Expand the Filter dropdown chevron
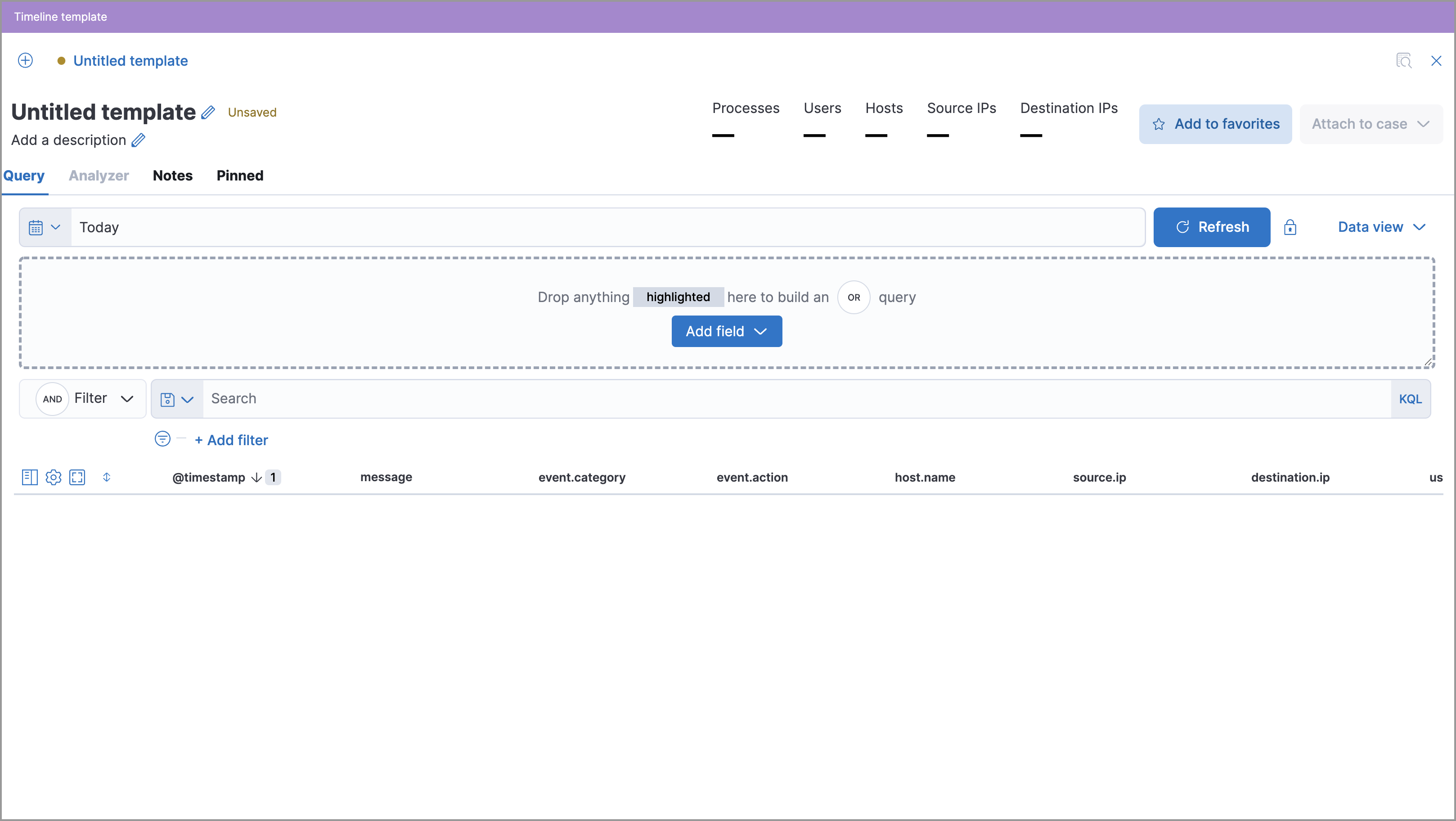 tap(127, 398)
